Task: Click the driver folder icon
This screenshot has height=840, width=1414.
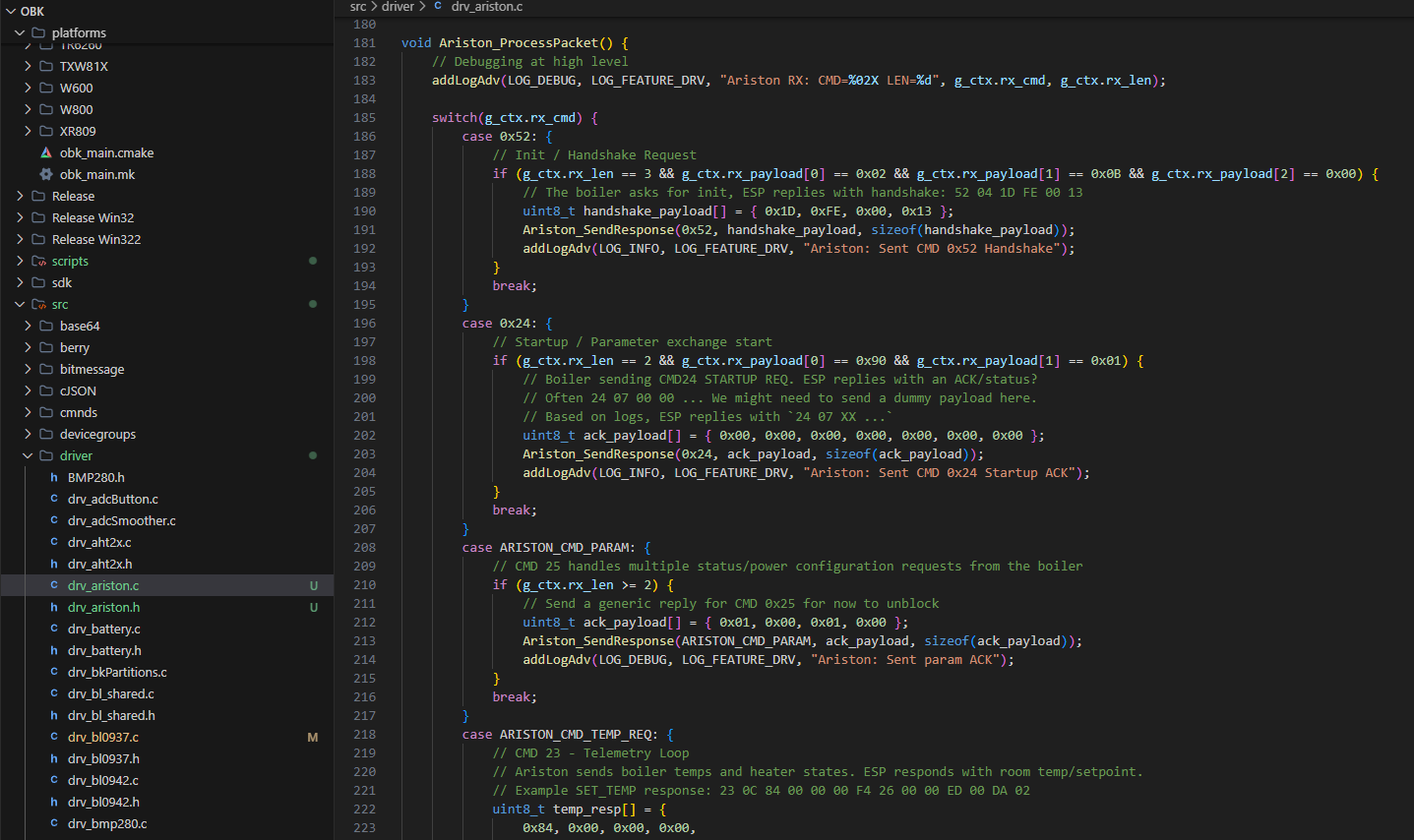Action: (x=46, y=456)
